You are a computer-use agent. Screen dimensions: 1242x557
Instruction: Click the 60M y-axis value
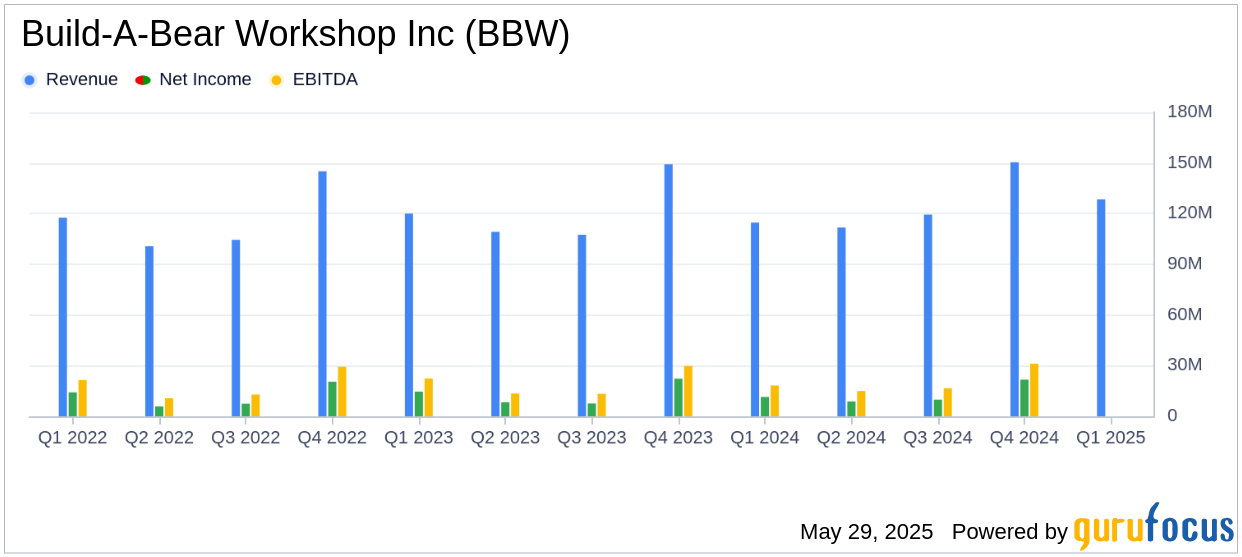tap(1185, 315)
